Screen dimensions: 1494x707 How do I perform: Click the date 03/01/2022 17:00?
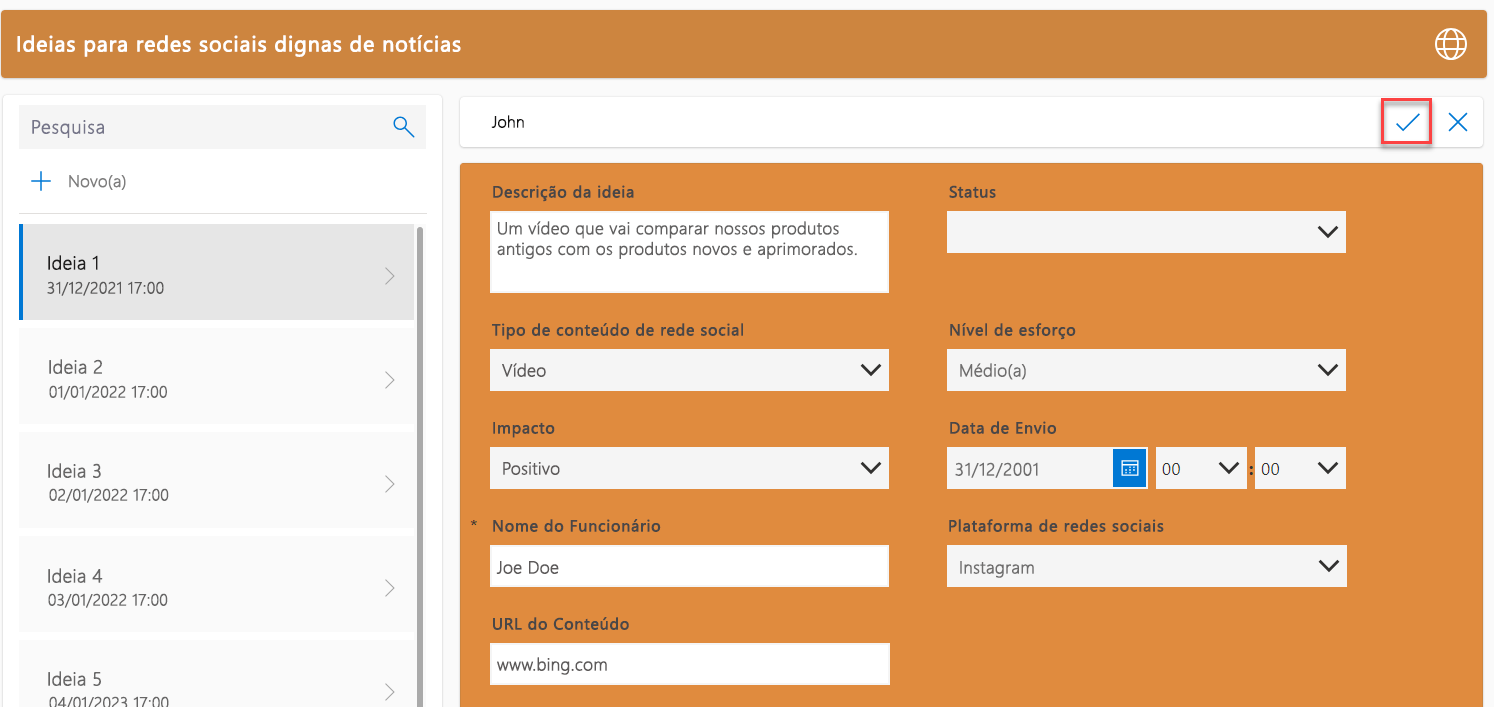click(108, 600)
